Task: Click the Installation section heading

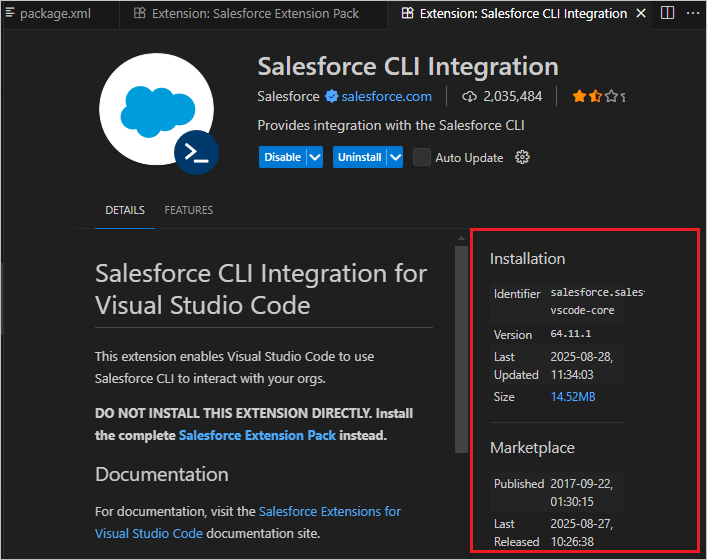Action: click(x=527, y=259)
